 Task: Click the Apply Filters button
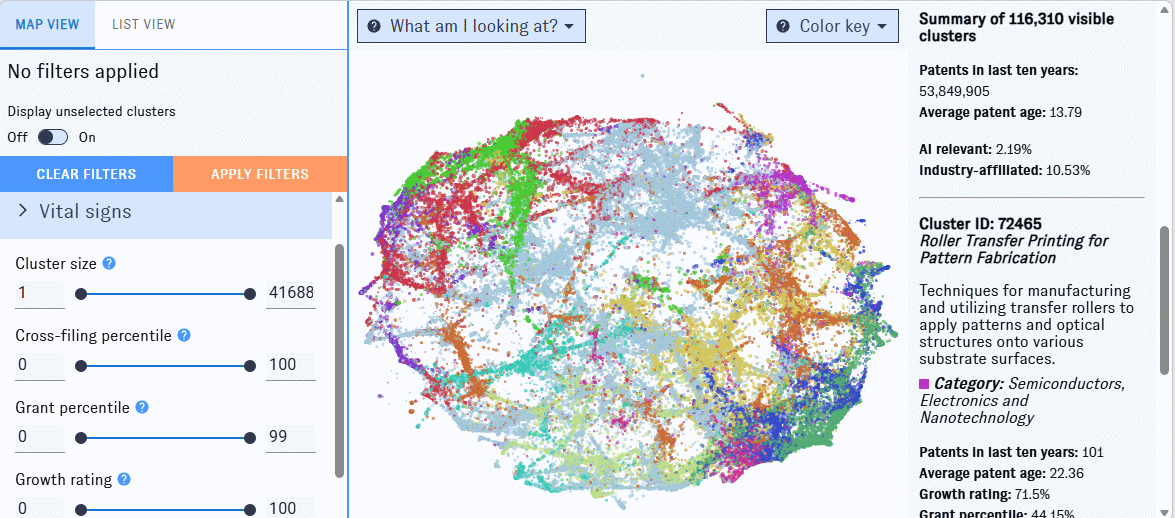click(260, 174)
